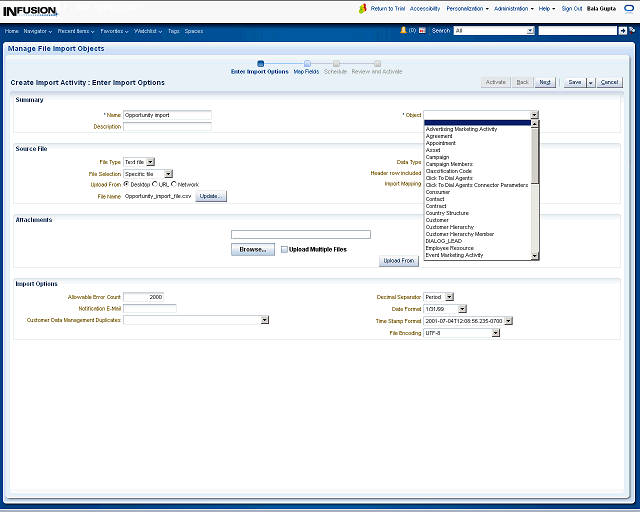
Task: Open the Administration menu
Action: pyautogui.click(x=513, y=8)
